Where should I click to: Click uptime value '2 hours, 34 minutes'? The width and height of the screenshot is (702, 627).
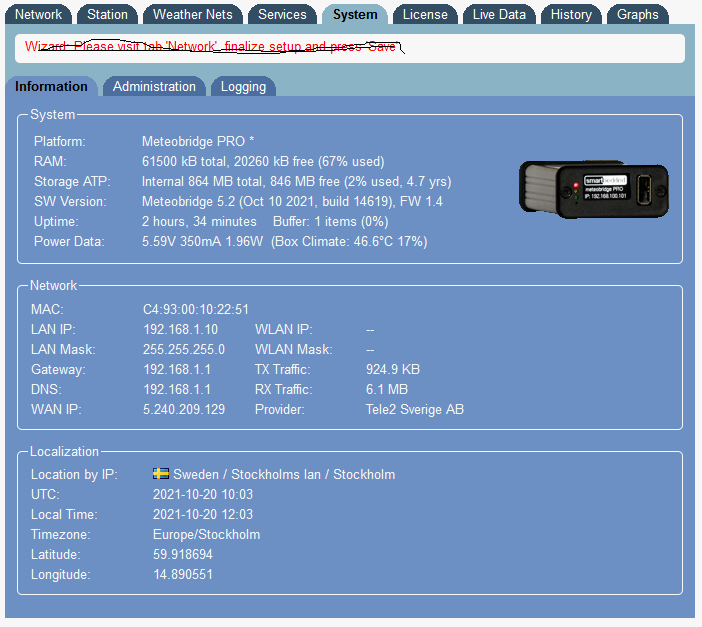[x=199, y=221]
